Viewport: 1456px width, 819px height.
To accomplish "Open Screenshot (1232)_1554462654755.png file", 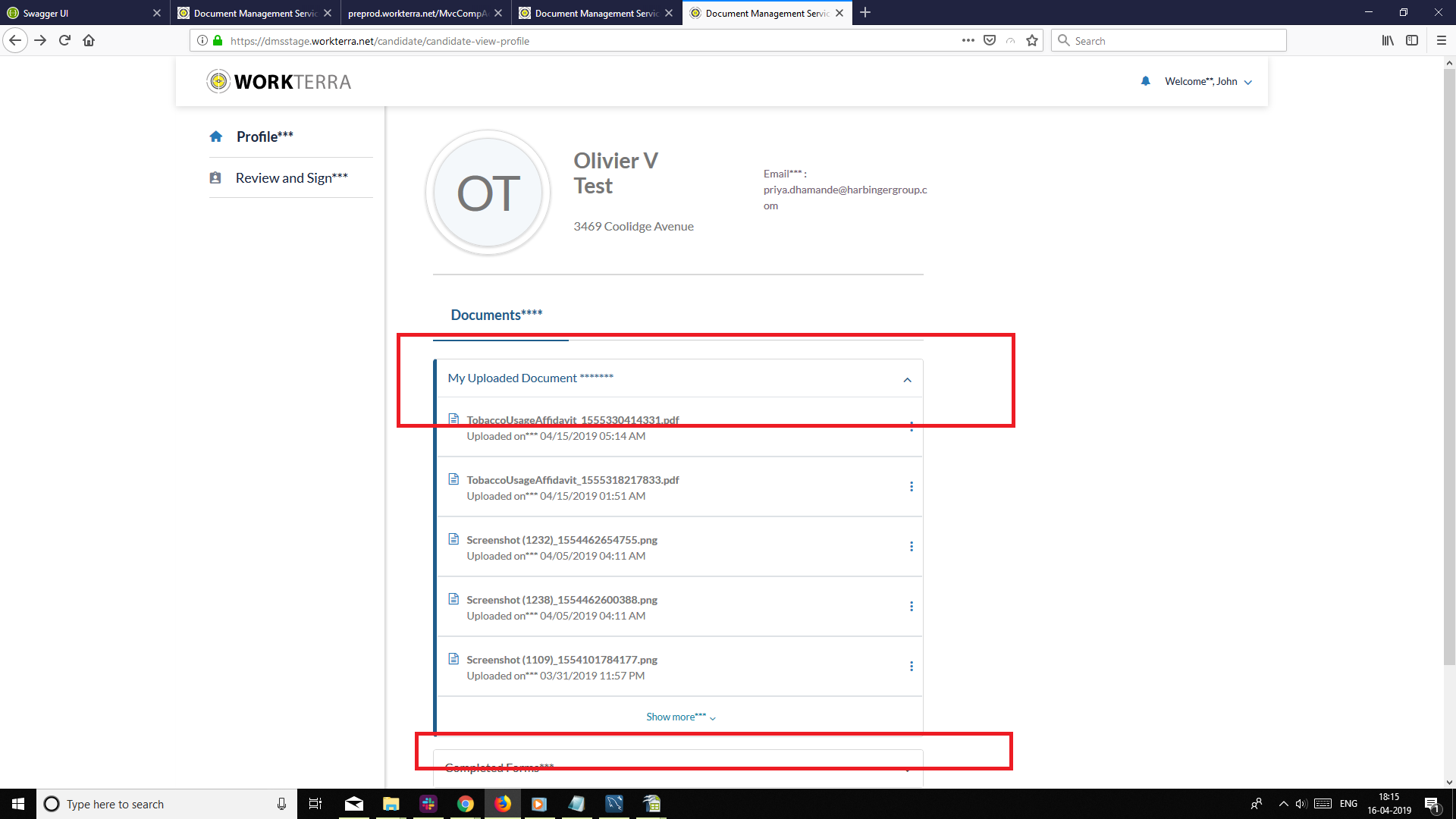I will (562, 540).
